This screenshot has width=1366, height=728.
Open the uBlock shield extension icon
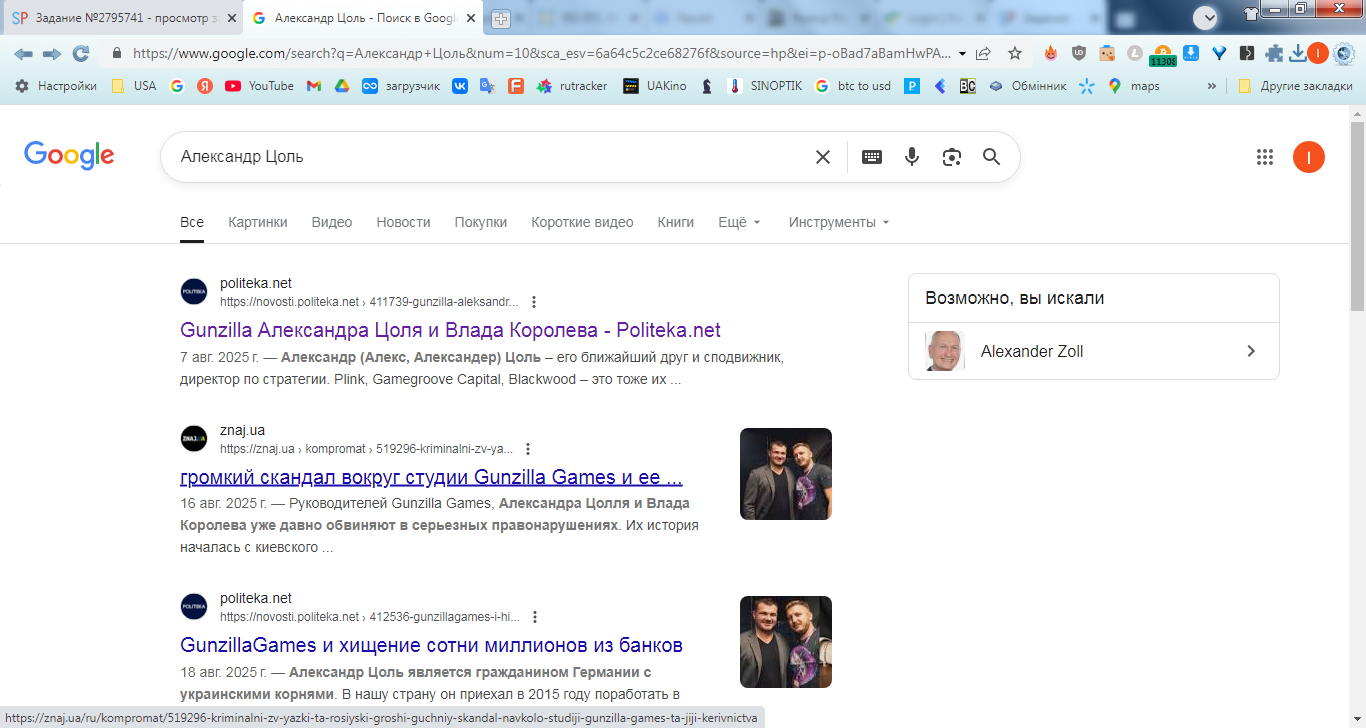pyautogui.click(x=1079, y=54)
